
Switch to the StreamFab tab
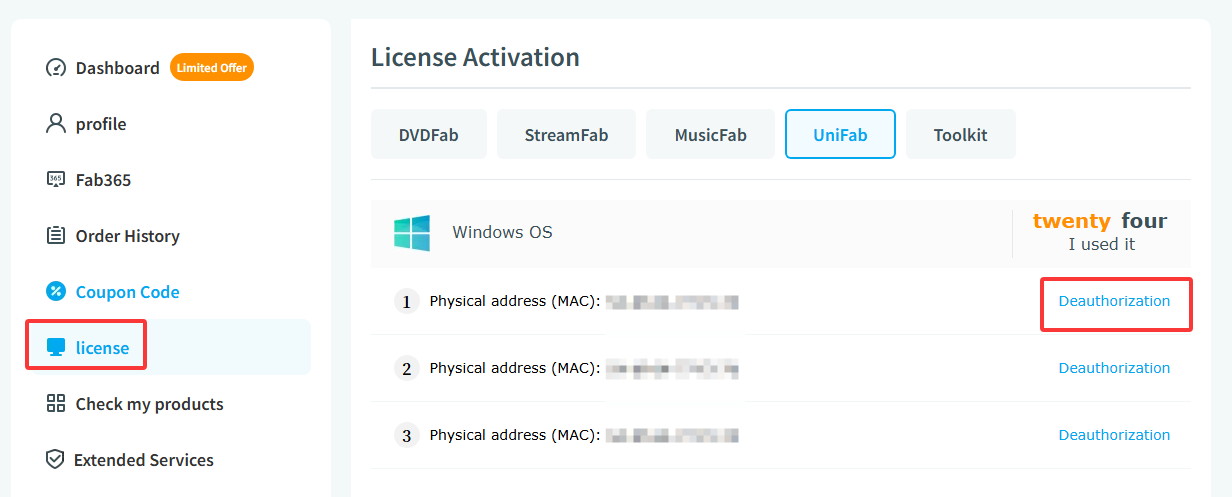click(566, 134)
